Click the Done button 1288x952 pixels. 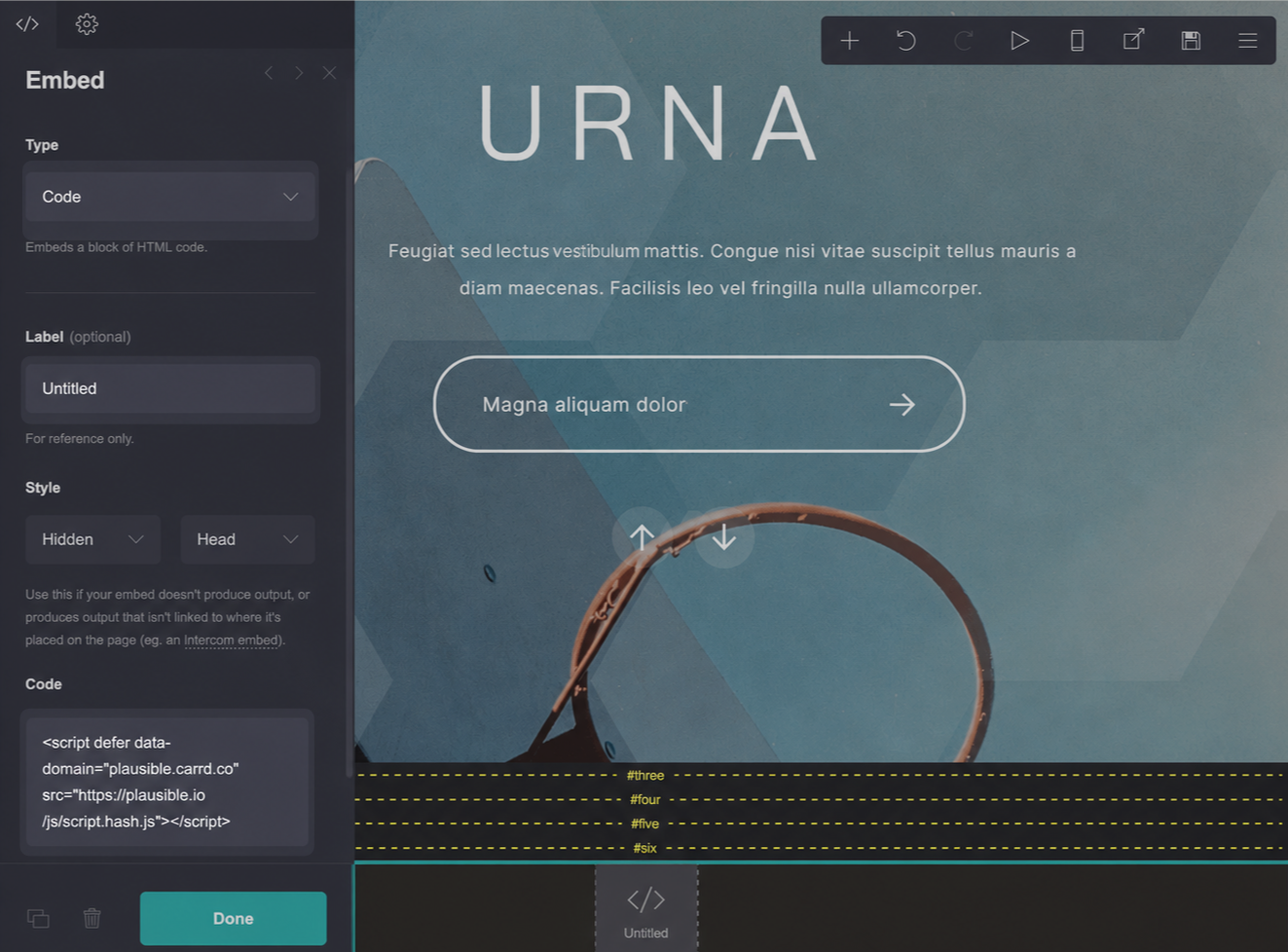pos(234,918)
